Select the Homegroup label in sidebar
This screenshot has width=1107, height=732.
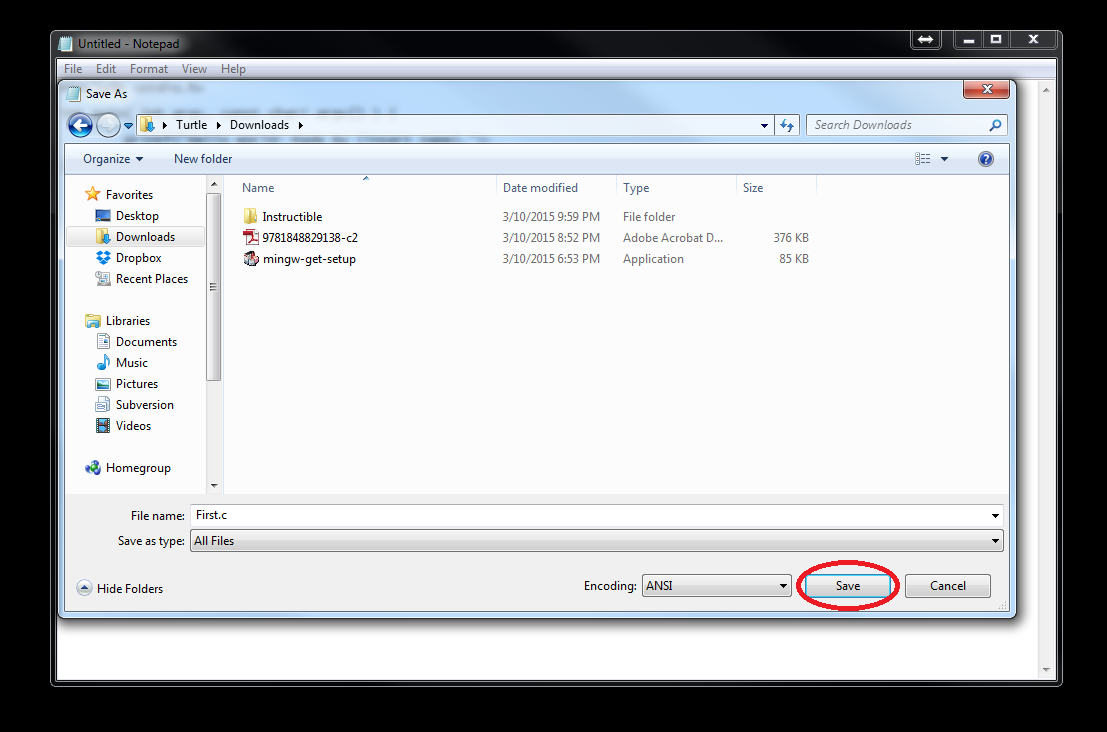pyautogui.click(x=138, y=468)
